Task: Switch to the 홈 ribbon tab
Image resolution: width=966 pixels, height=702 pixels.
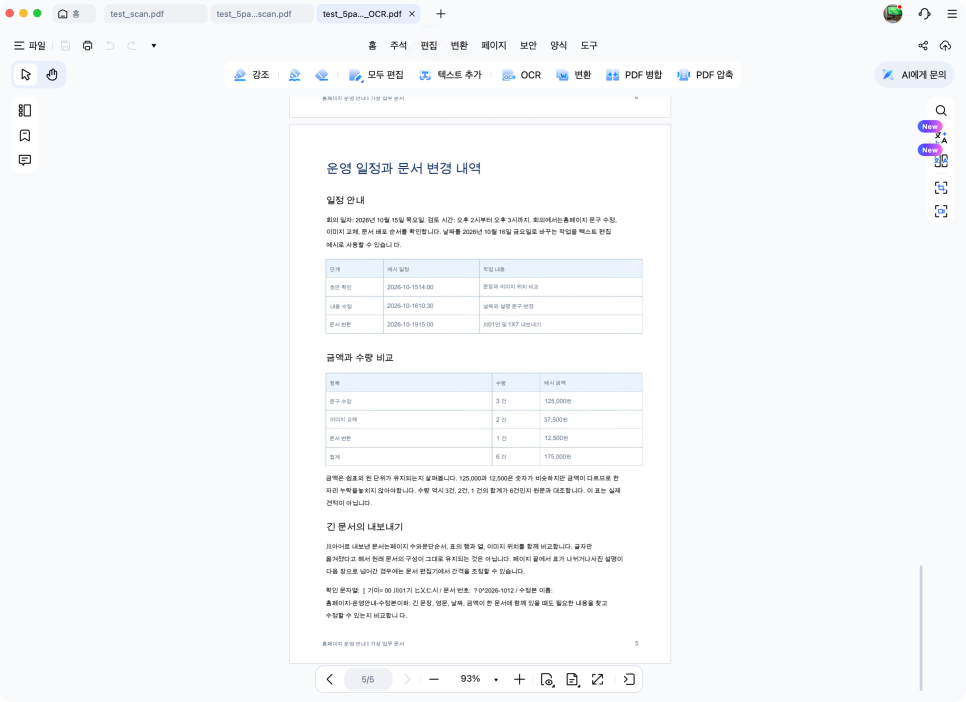Action: pyautogui.click(x=372, y=46)
